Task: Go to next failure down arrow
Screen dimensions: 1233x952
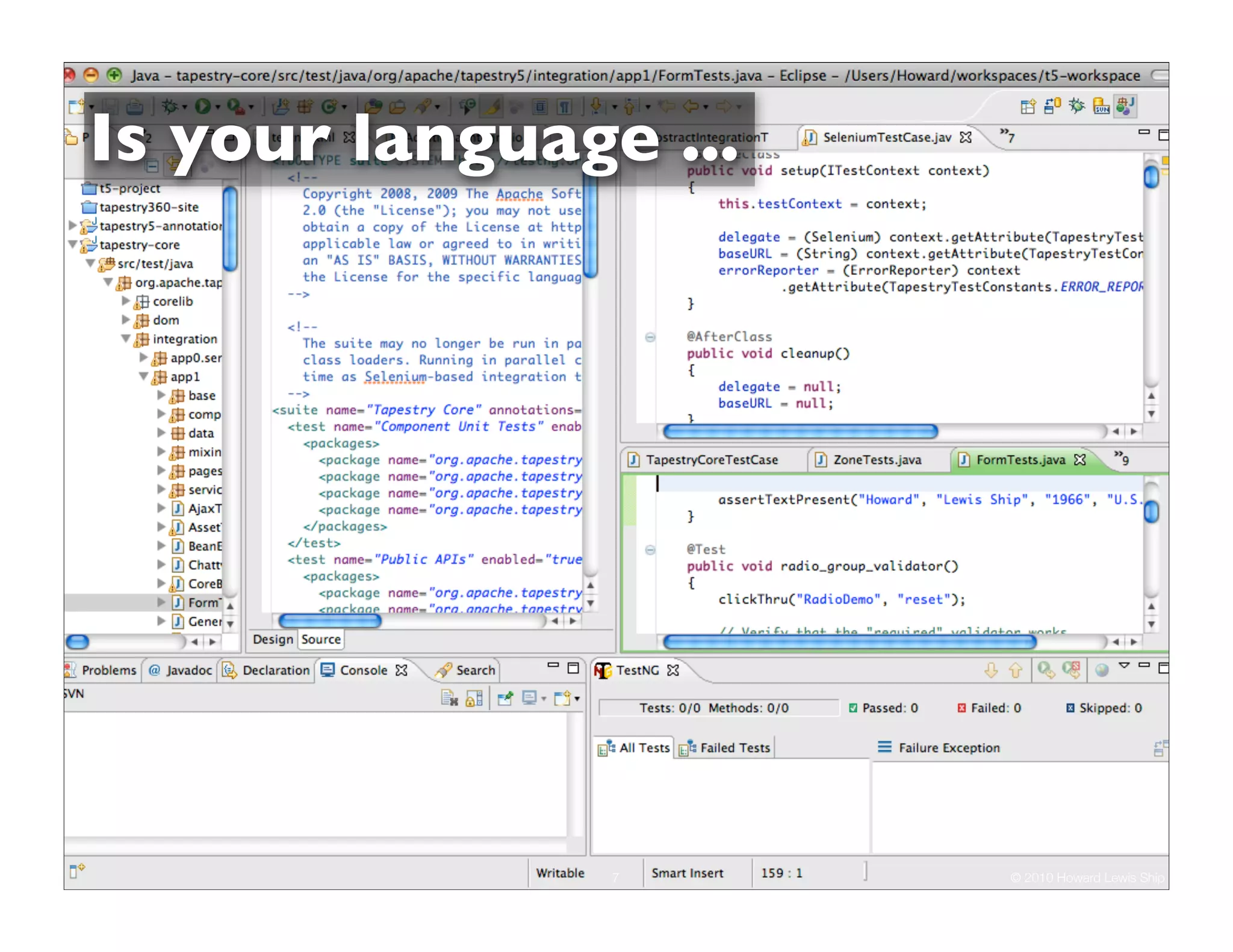Action: tap(991, 670)
